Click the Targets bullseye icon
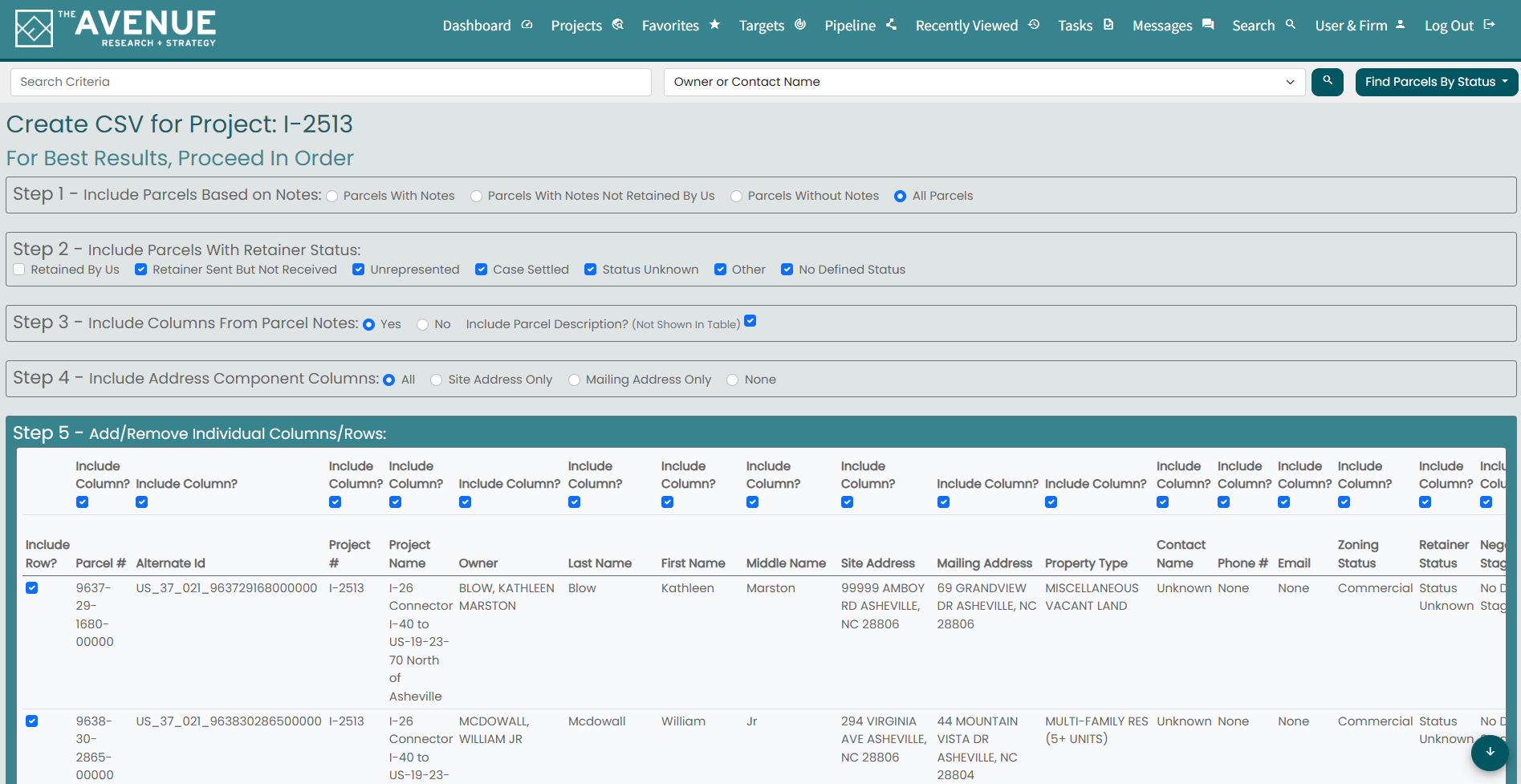The height and width of the screenshot is (784, 1521). point(800,25)
